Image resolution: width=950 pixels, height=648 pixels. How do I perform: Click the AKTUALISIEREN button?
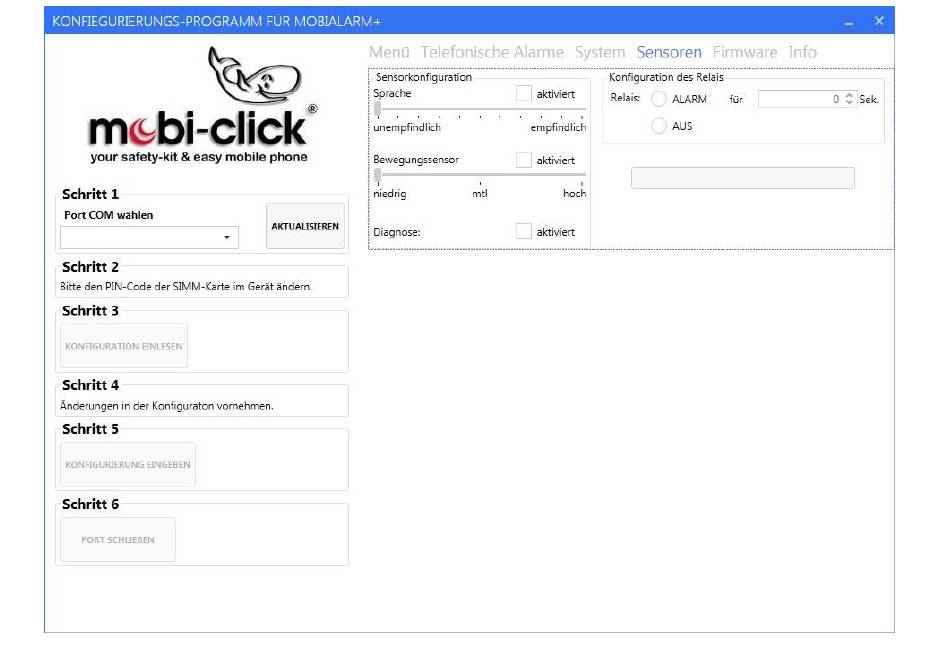click(x=305, y=227)
